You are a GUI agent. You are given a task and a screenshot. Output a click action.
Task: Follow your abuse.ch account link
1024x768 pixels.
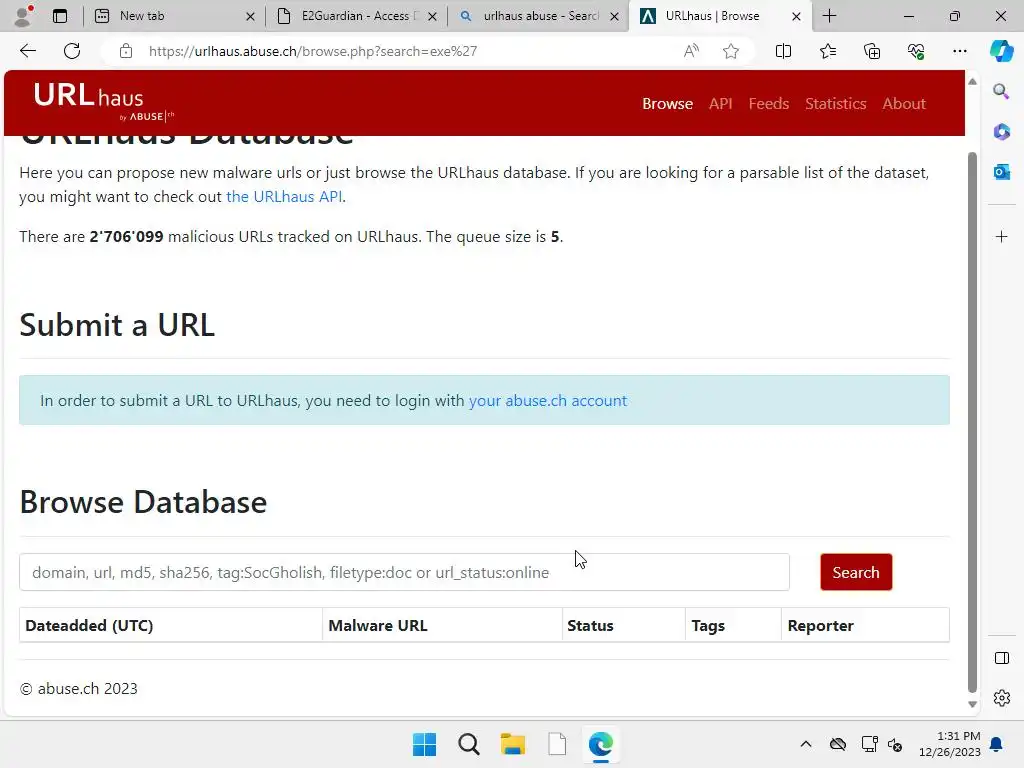tap(547, 400)
